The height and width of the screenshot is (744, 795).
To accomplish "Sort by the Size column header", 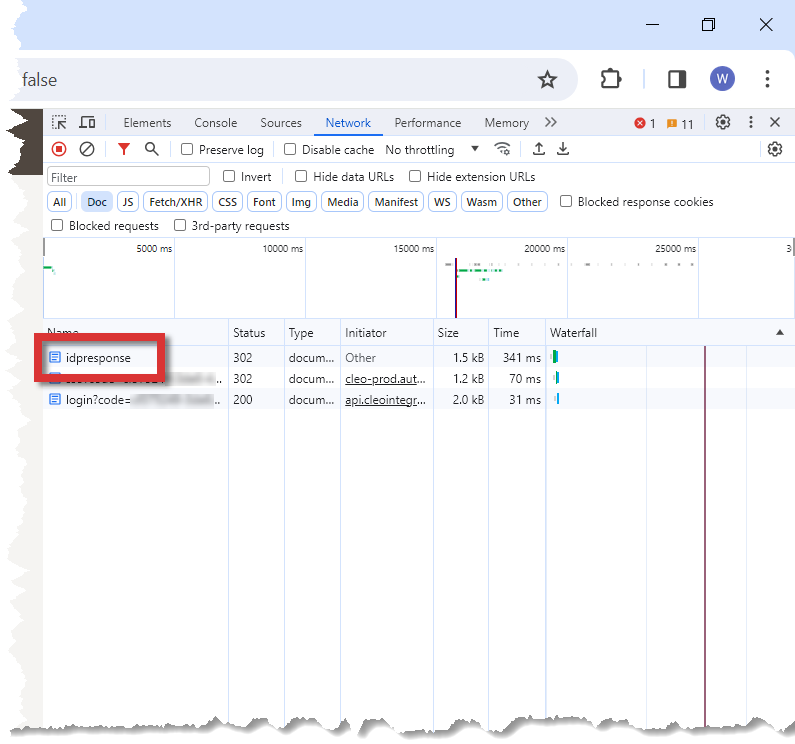I will click(x=461, y=333).
